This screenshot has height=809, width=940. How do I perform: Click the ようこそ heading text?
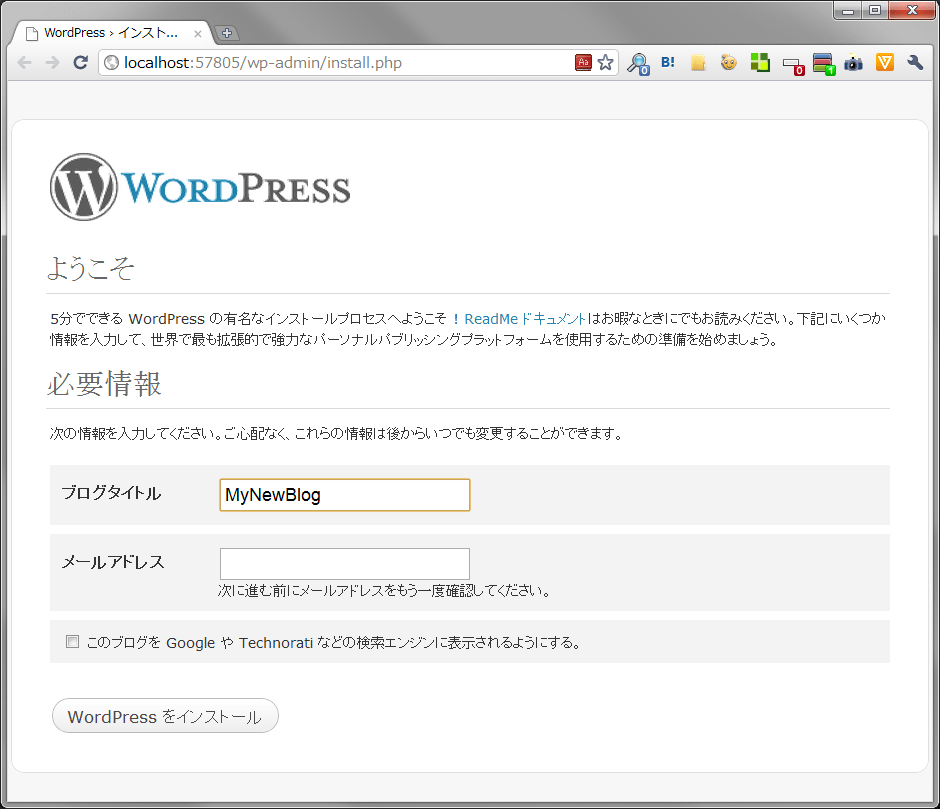(x=91, y=268)
